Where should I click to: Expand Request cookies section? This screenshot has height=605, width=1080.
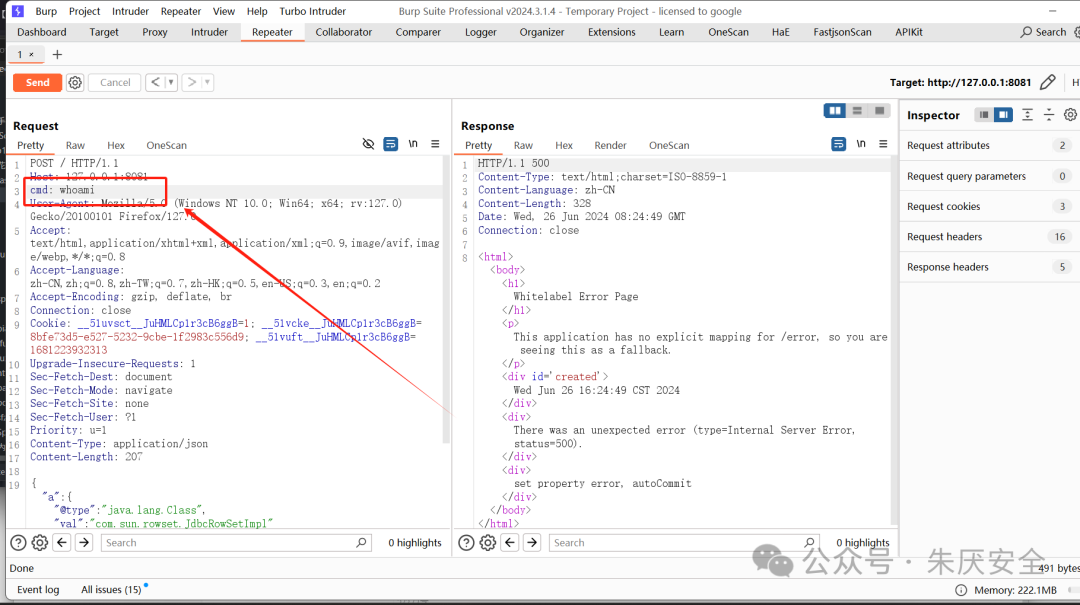(x=990, y=207)
